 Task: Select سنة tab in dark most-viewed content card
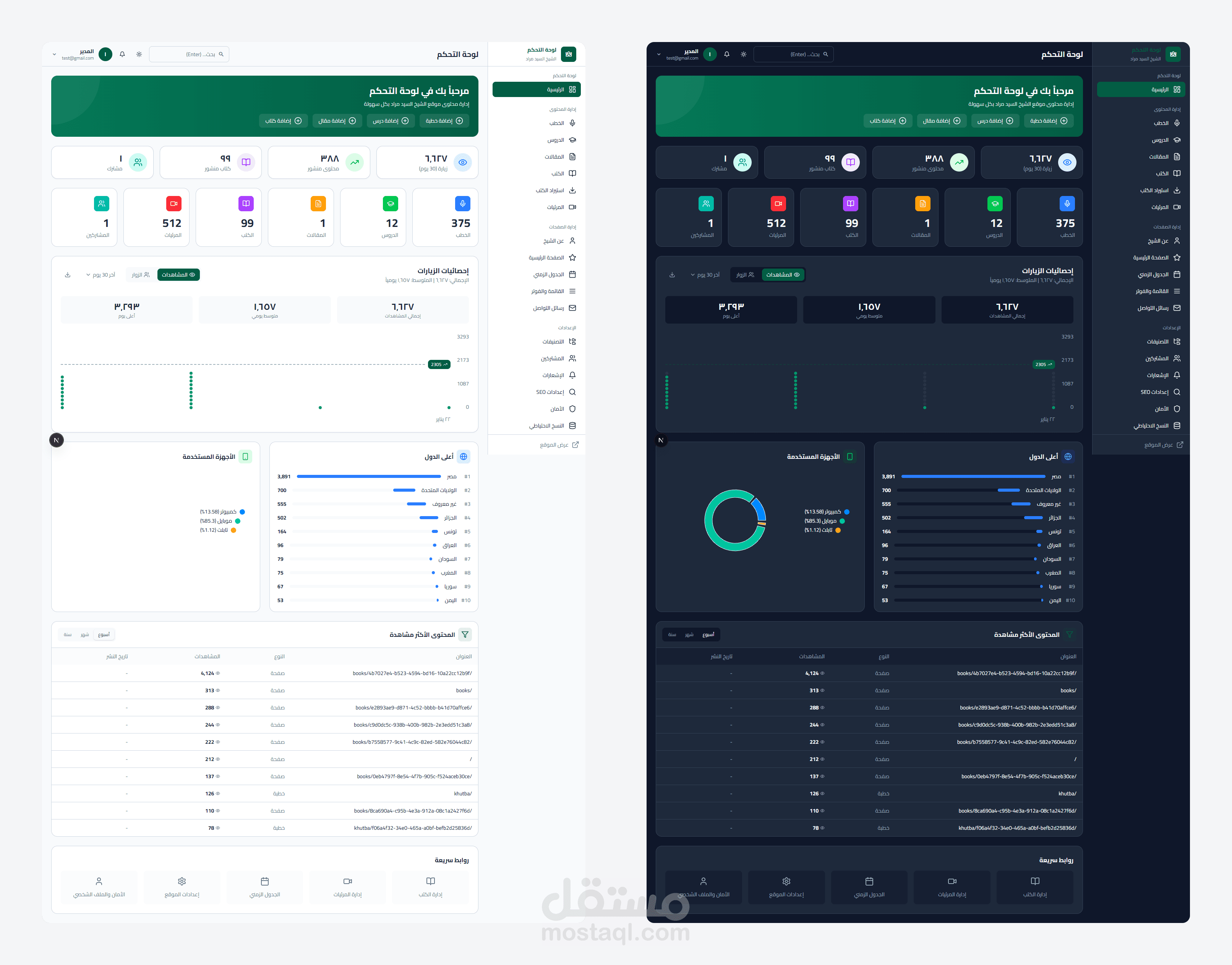(x=672, y=635)
